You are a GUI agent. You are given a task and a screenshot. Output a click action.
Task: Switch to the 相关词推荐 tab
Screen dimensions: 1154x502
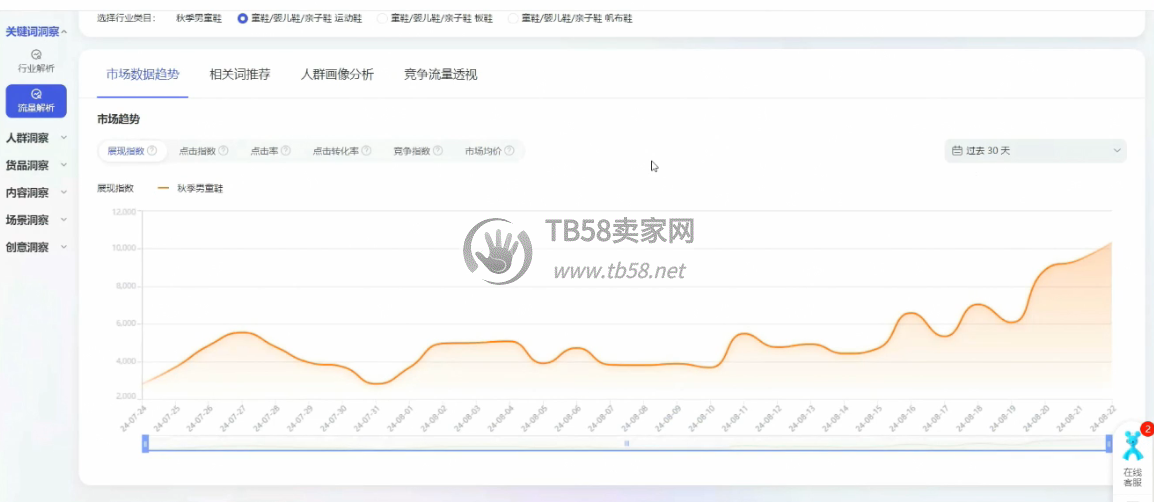(239, 74)
